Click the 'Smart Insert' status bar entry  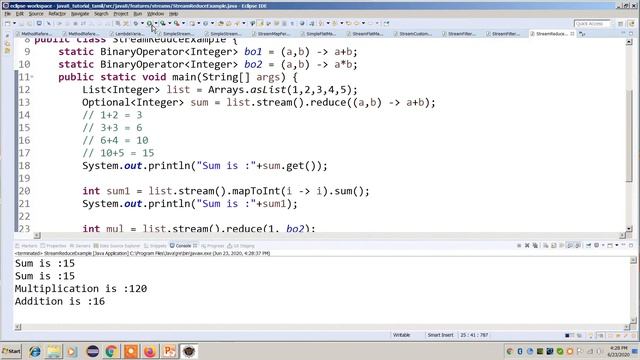440,335
